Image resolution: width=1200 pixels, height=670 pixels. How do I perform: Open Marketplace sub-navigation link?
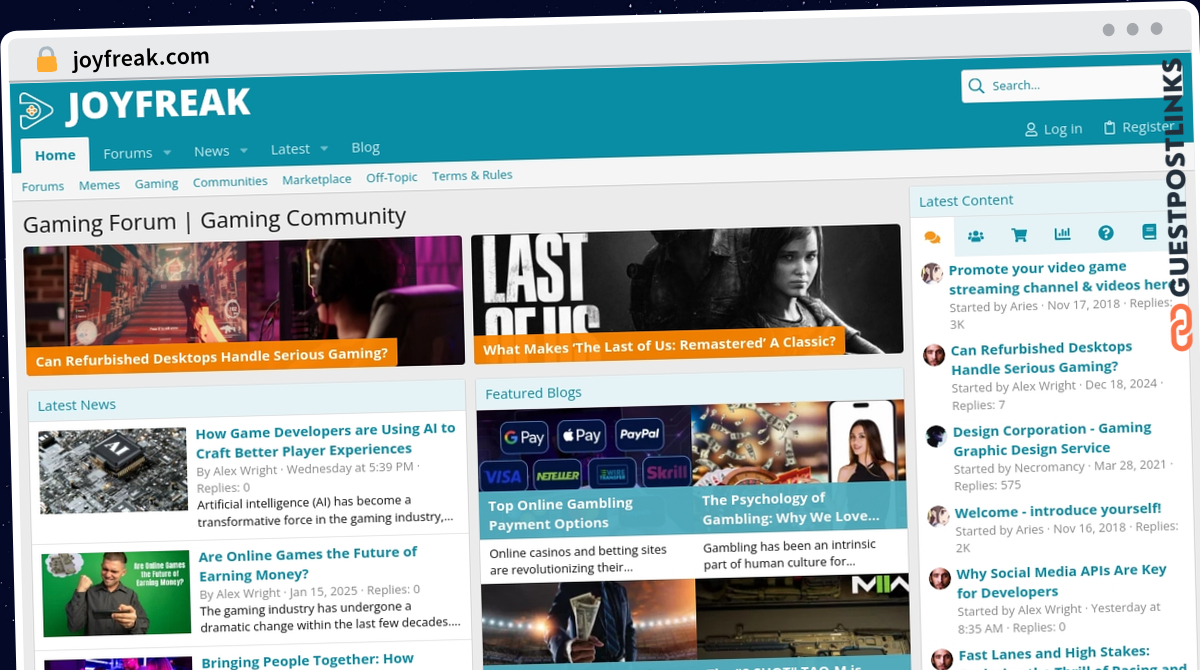pos(316,179)
